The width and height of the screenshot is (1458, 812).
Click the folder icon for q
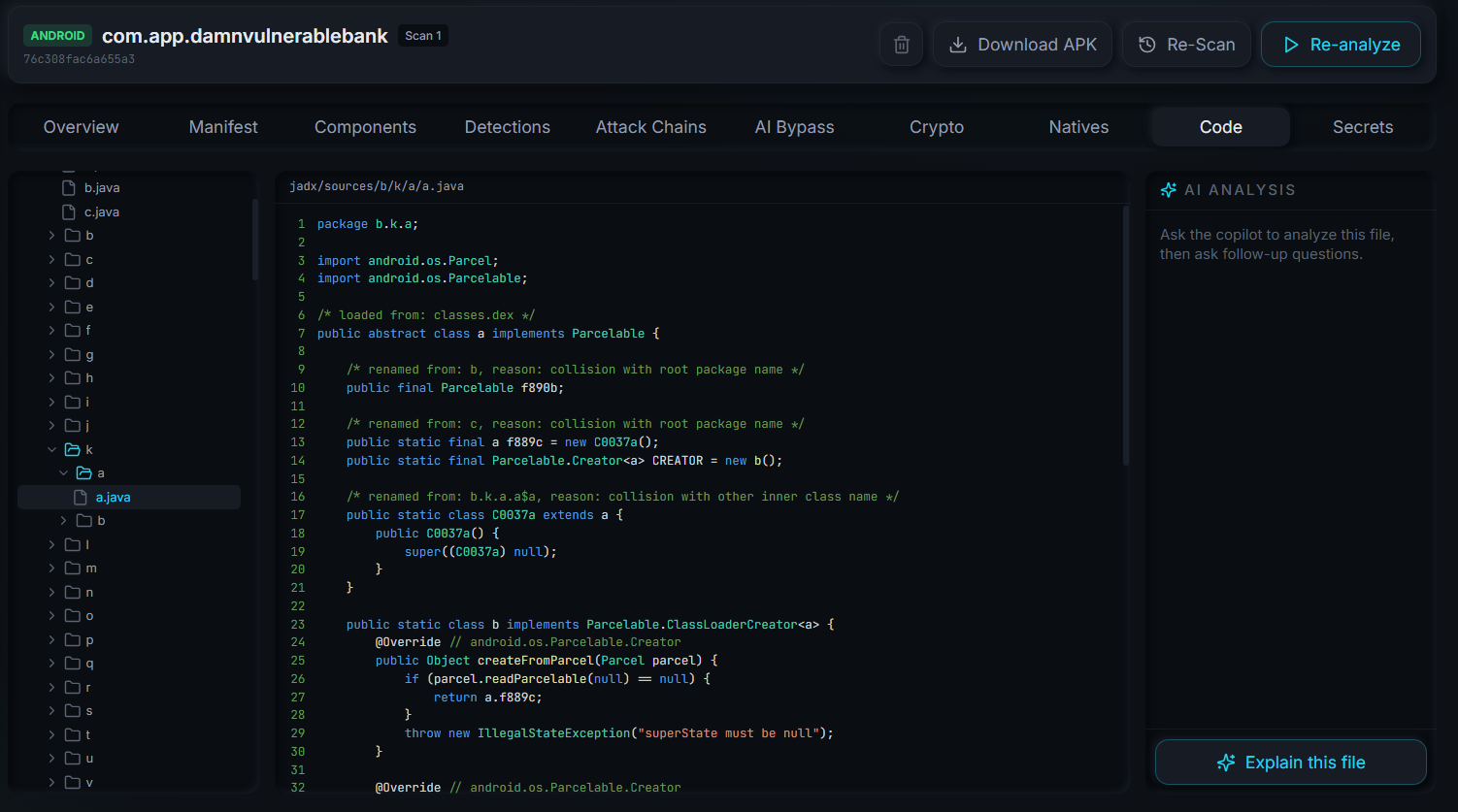coord(72,664)
